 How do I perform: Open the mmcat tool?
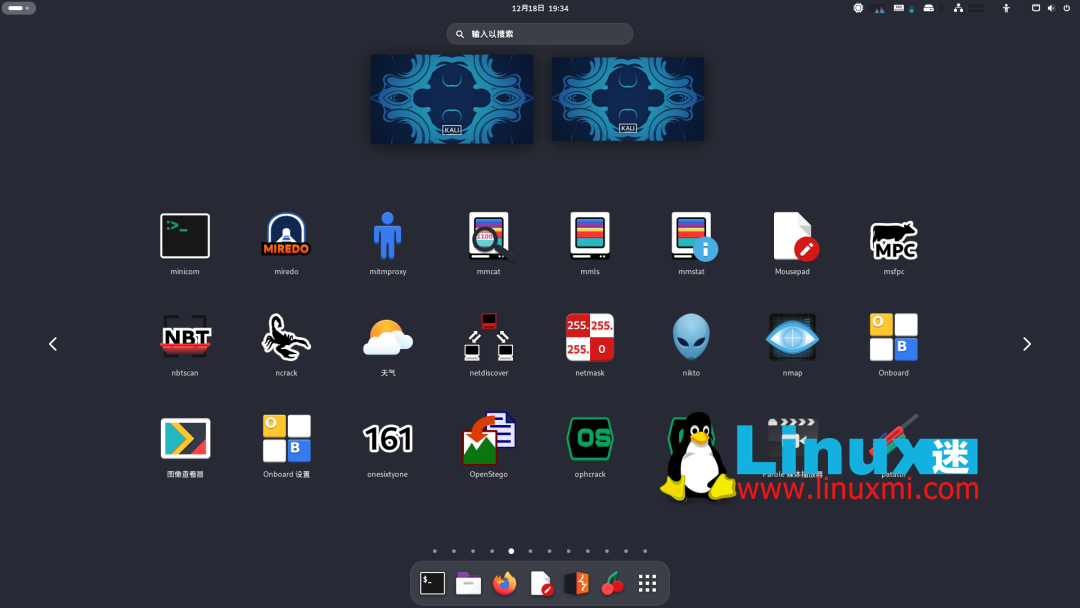[489, 236]
